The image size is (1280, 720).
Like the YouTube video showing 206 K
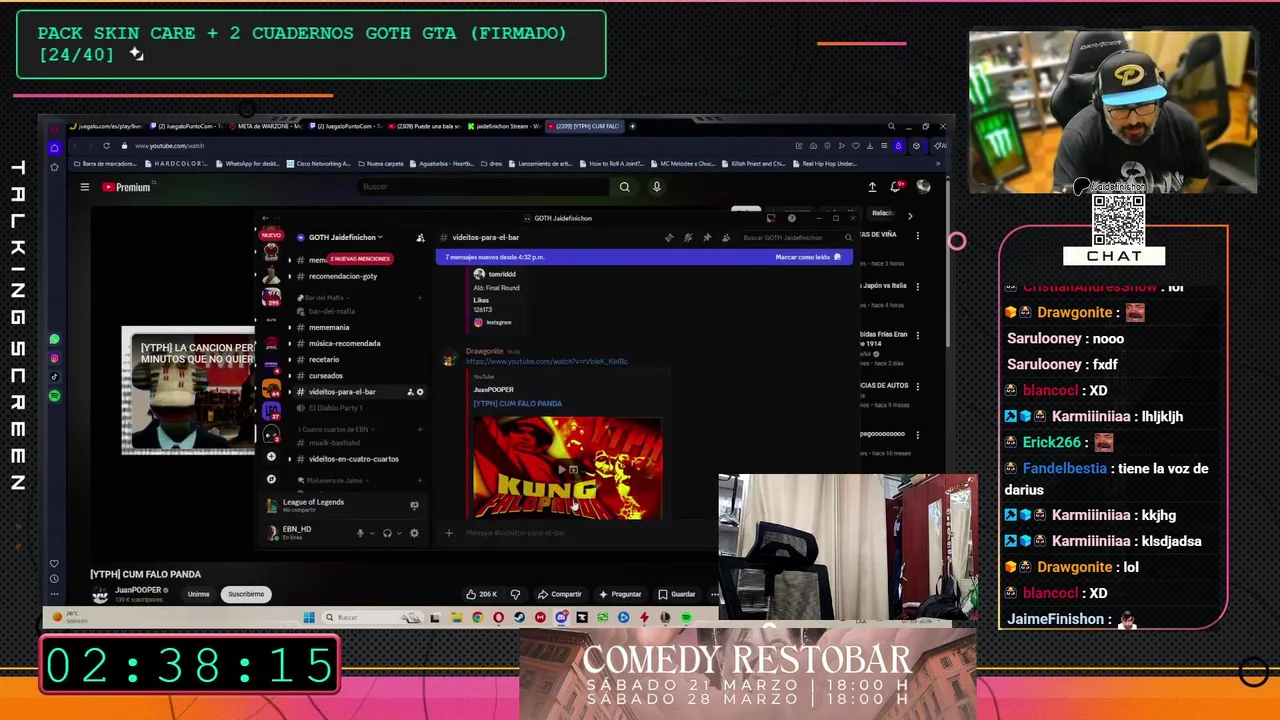pos(481,594)
